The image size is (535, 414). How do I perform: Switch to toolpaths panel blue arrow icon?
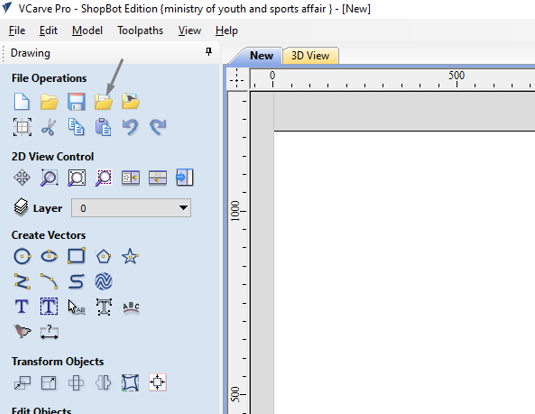pyautogui.click(x=185, y=177)
